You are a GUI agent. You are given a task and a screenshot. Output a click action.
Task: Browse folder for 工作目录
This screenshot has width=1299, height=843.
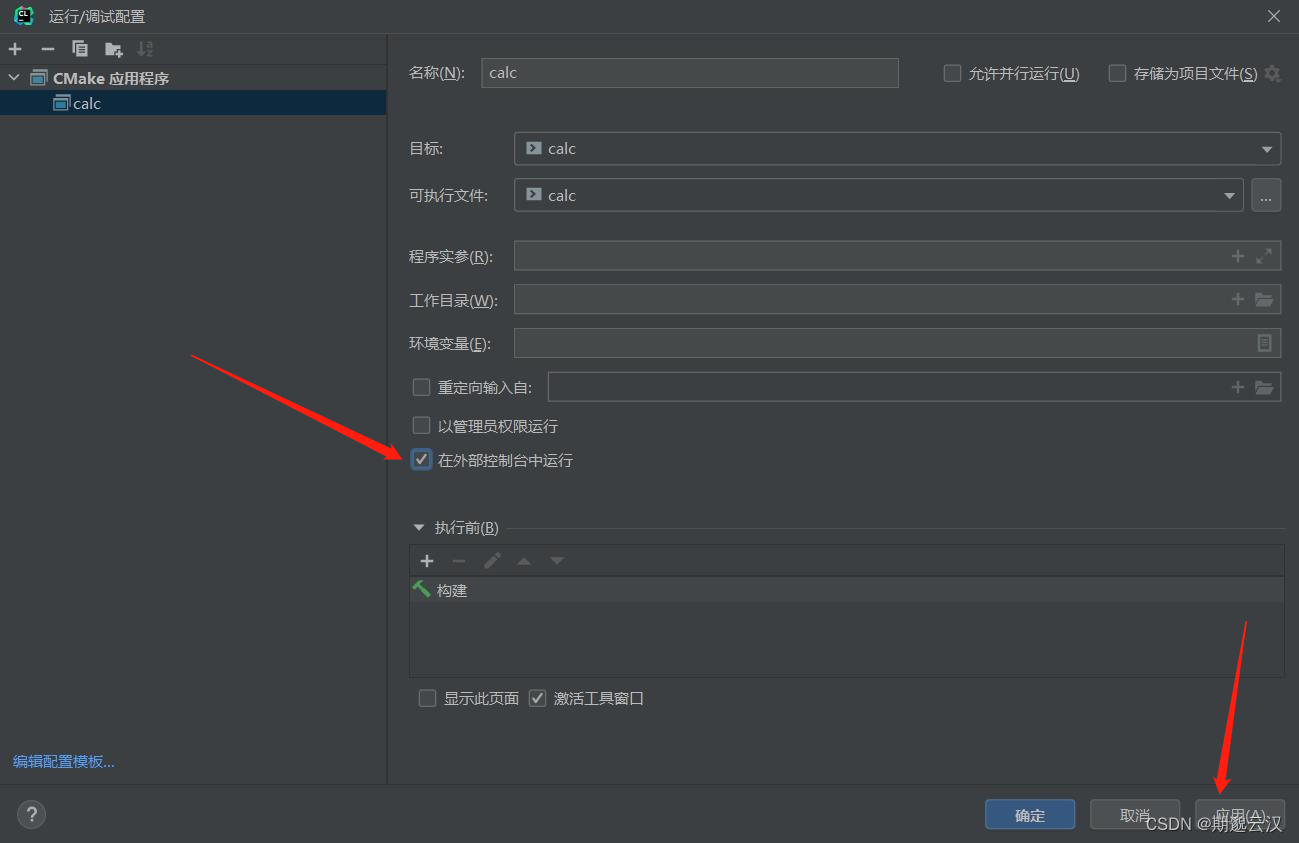pyautogui.click(x=1264, y=300)
